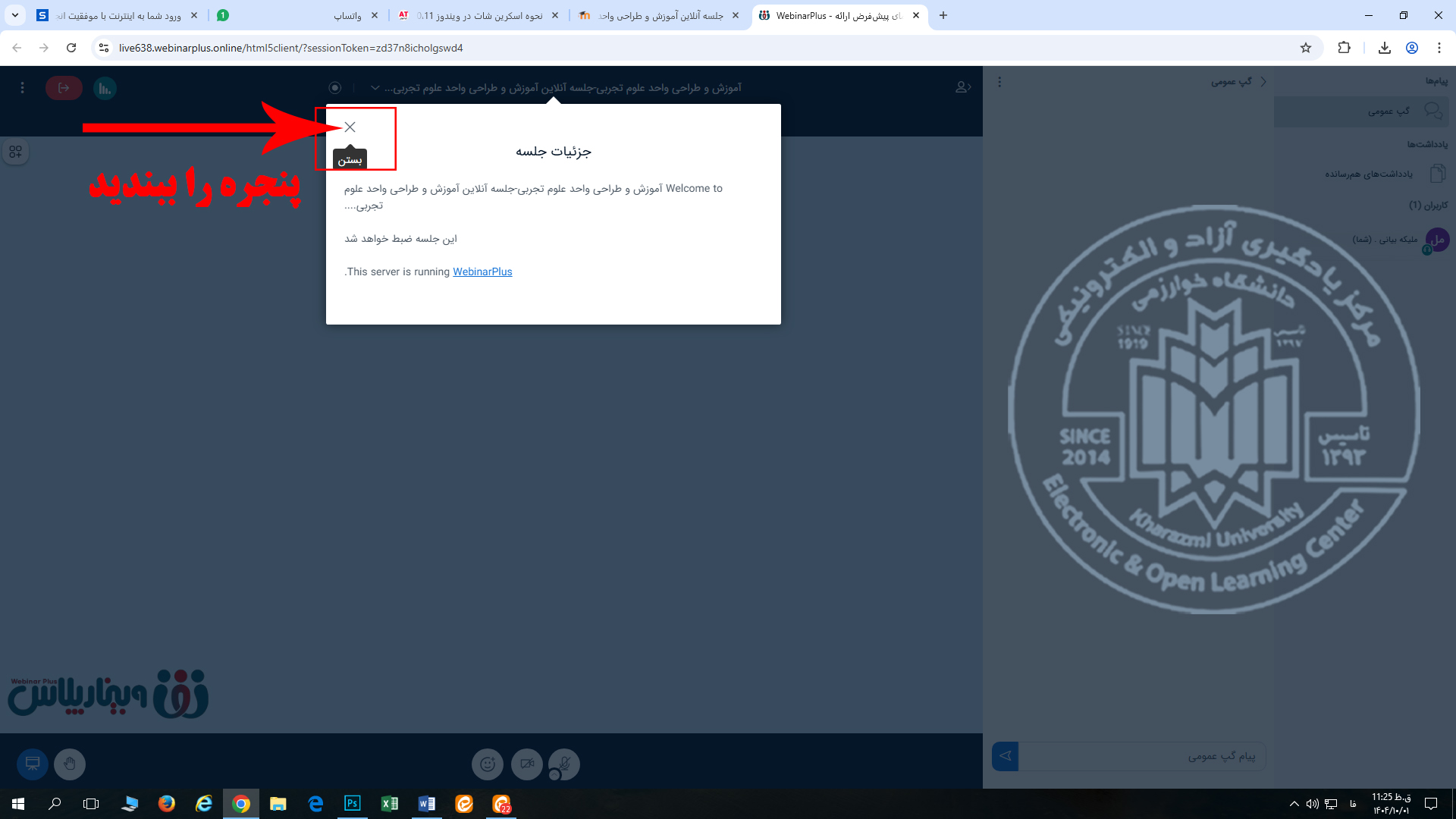Open the emoji reactions button
The image size is (1456, 819).
tap(488, 764)
